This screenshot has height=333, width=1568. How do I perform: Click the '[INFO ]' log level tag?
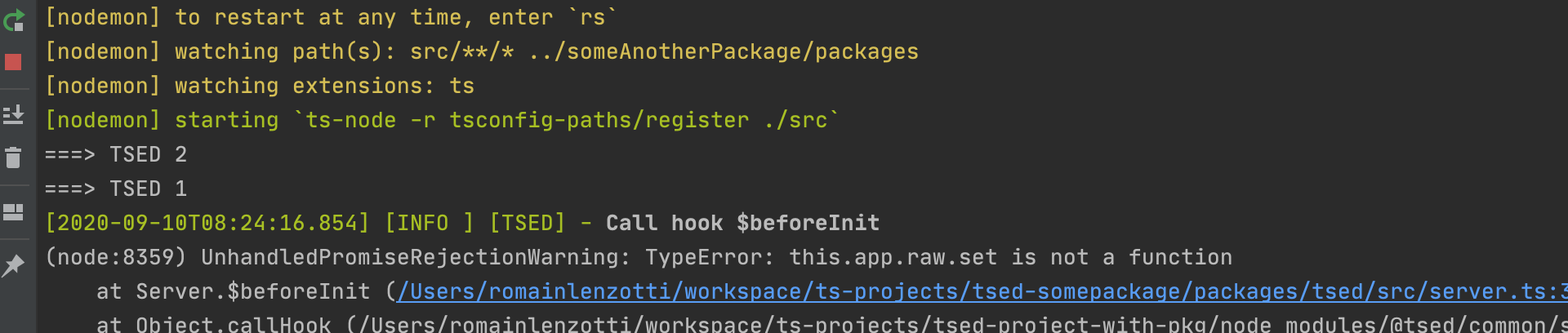click(x=430, y=223)
